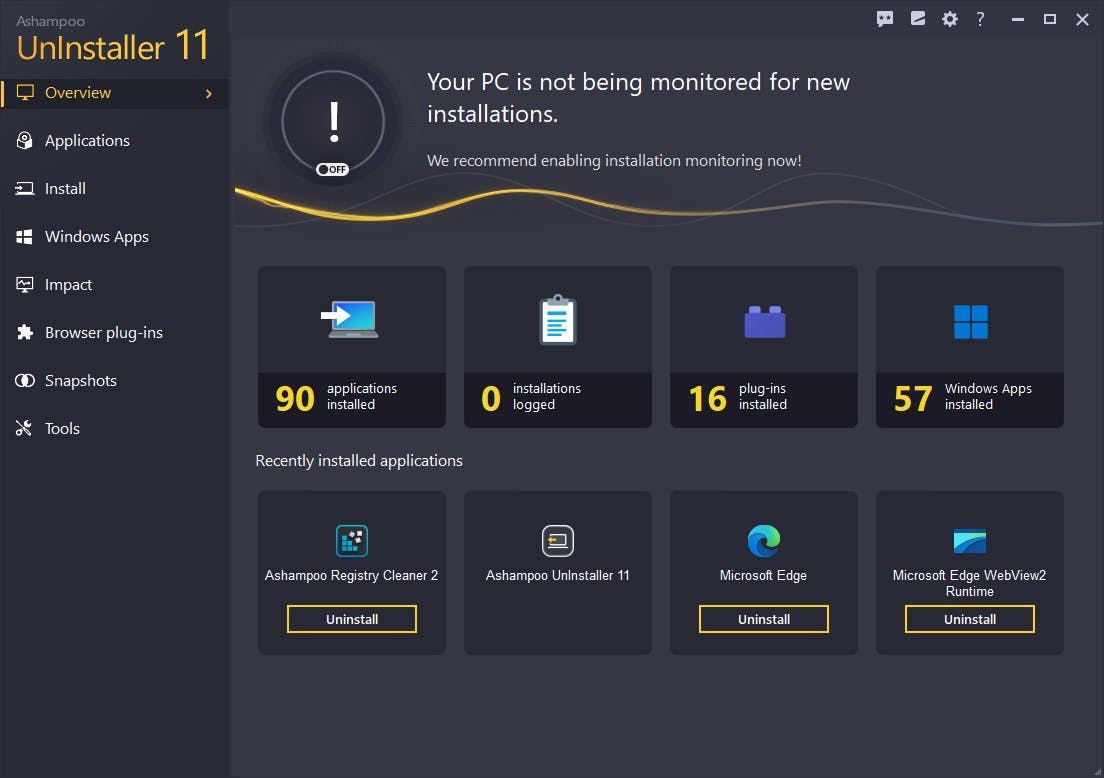Click the Microsoft Edge logo icon
The width and height of the screenshot is (1104, 778).
[x=764, y=541]
